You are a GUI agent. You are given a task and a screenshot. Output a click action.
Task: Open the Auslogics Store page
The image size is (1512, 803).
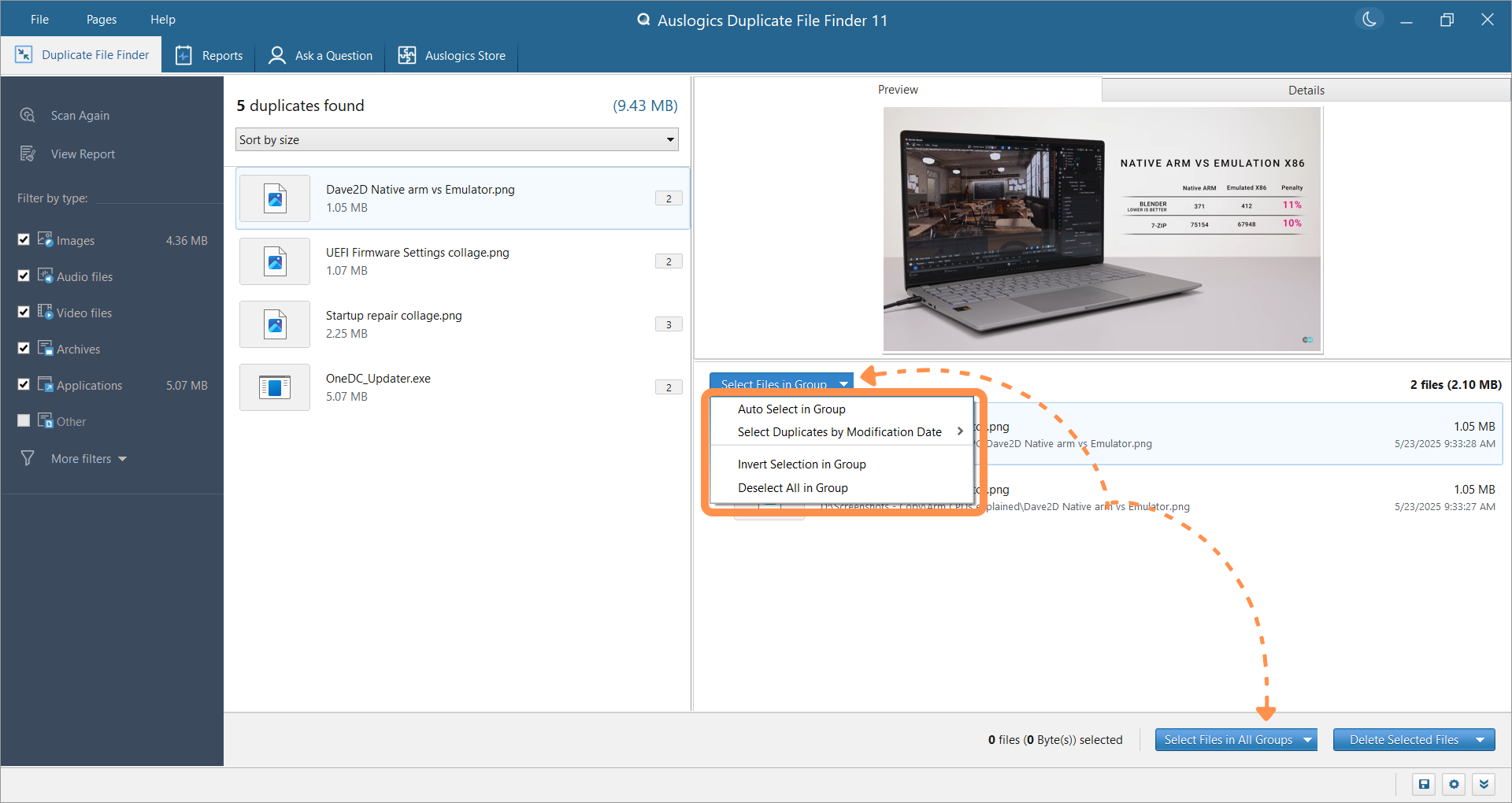tap(452, 56)
